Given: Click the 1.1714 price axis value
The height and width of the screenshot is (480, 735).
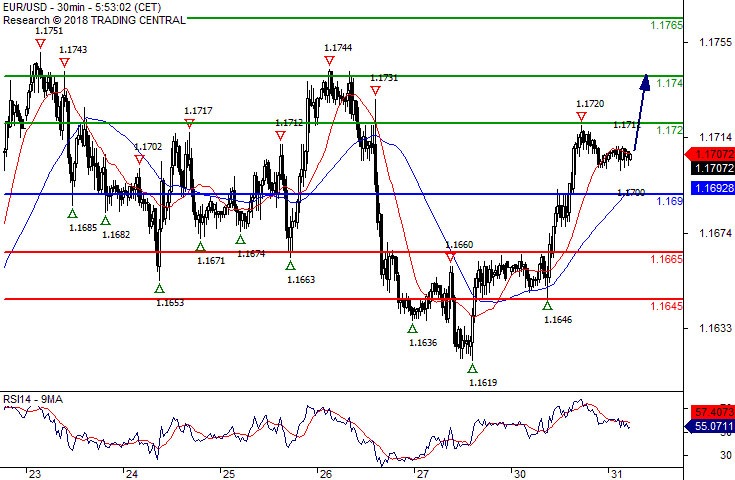Looking at the screenshot, I should click(x=715, y=137).
